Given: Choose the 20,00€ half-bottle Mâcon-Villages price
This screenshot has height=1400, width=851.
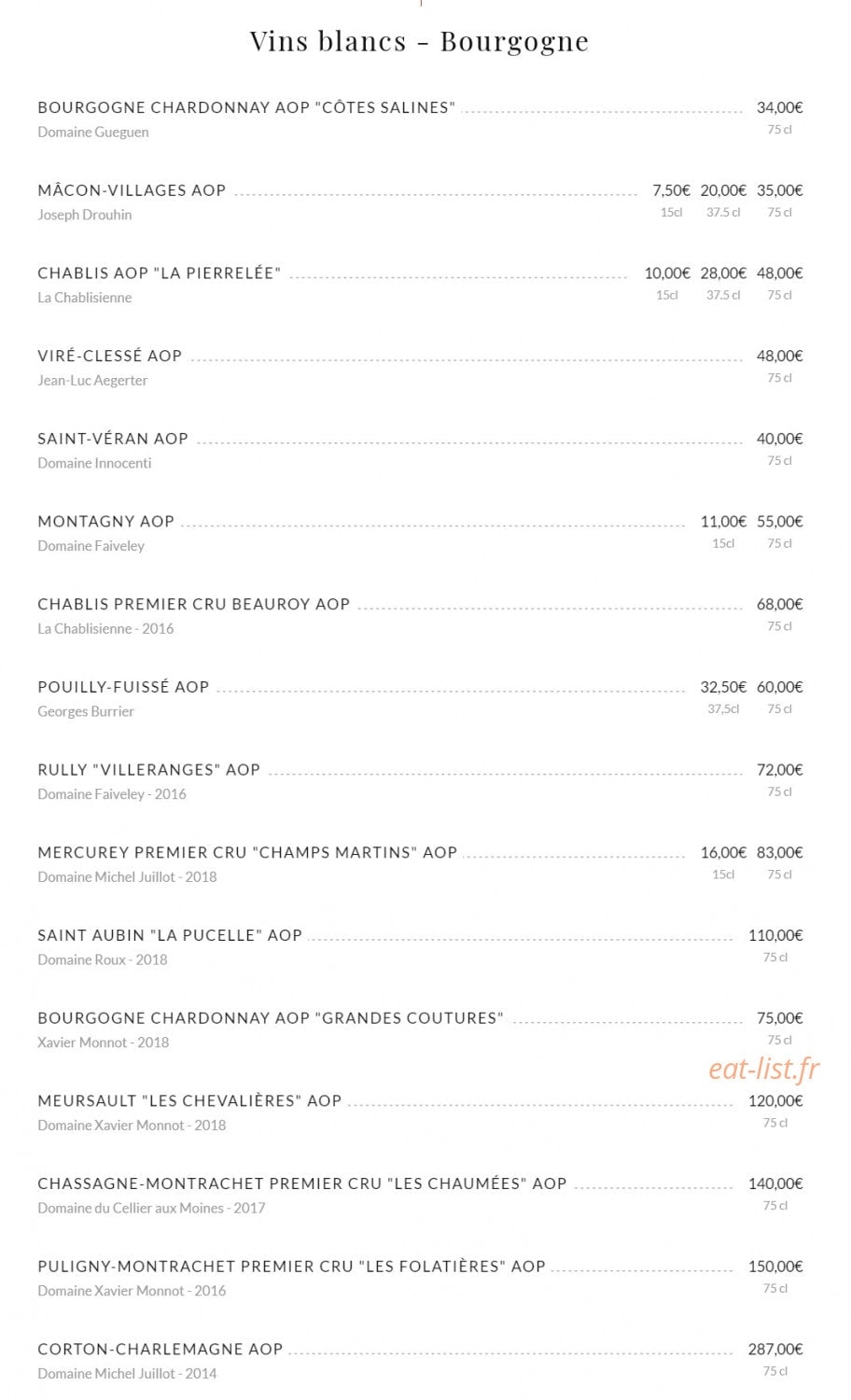Looking at the screenshot, I should (723, 190).
